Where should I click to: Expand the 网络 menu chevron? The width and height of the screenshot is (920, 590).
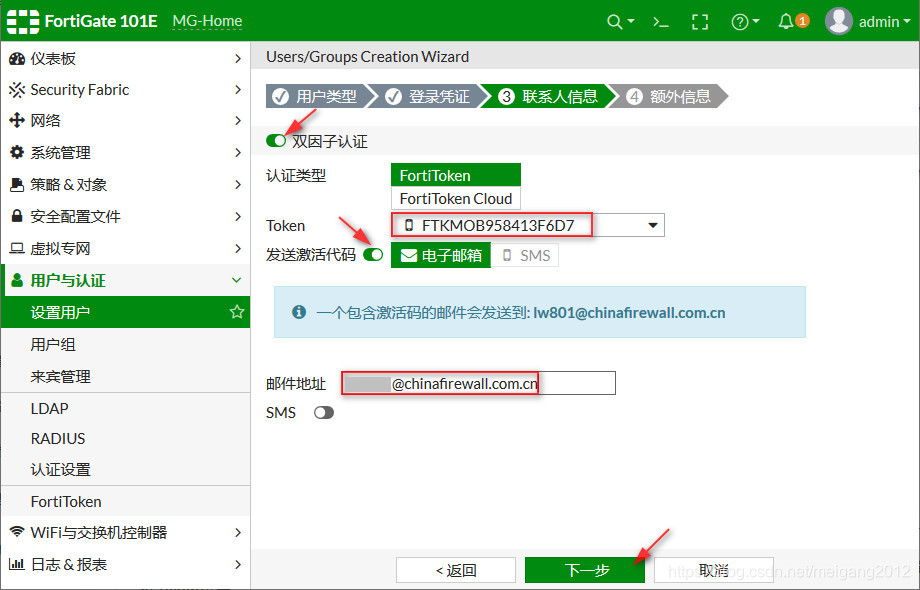click(238, 120)
